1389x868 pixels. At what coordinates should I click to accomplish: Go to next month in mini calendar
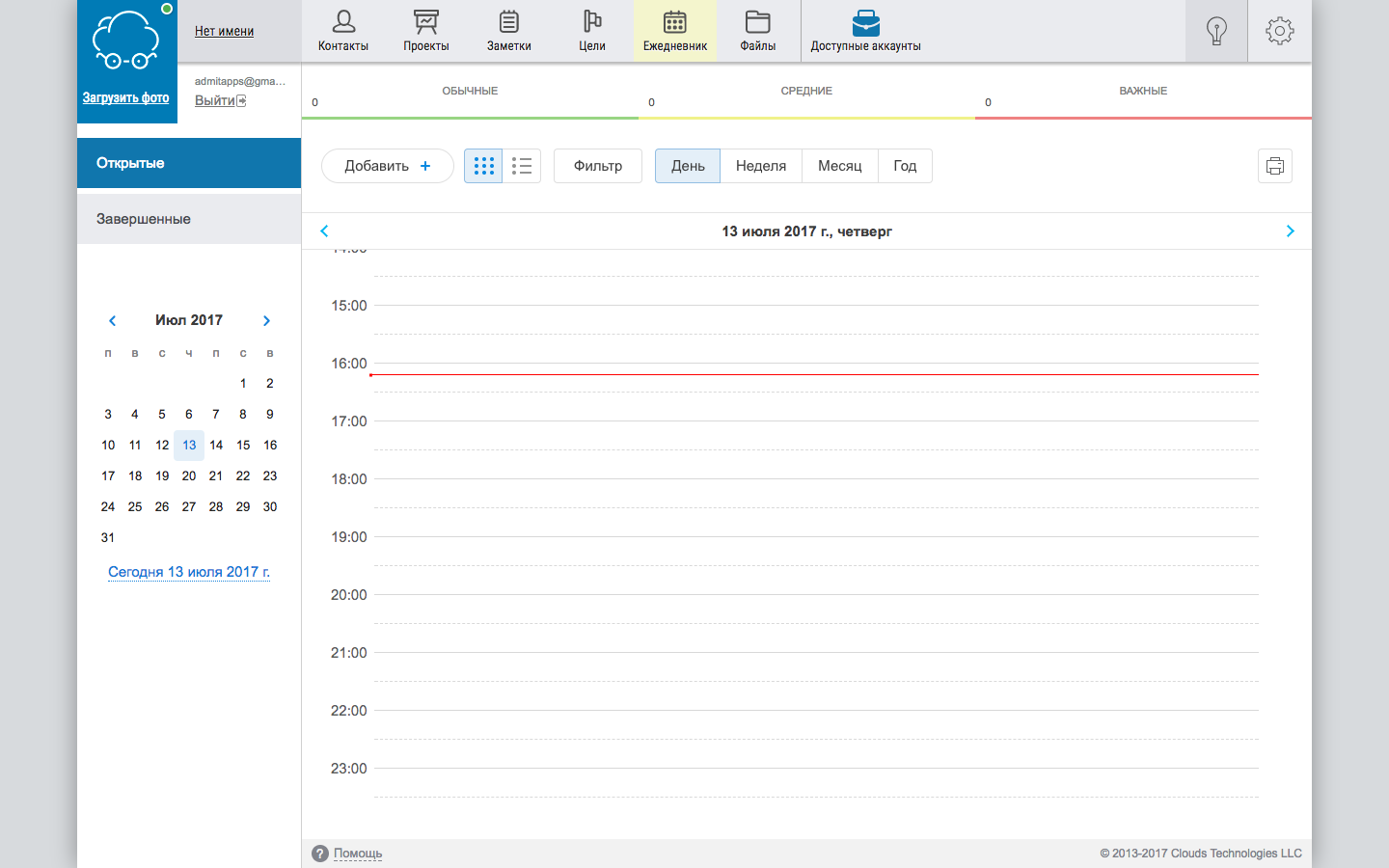(266, 320)
